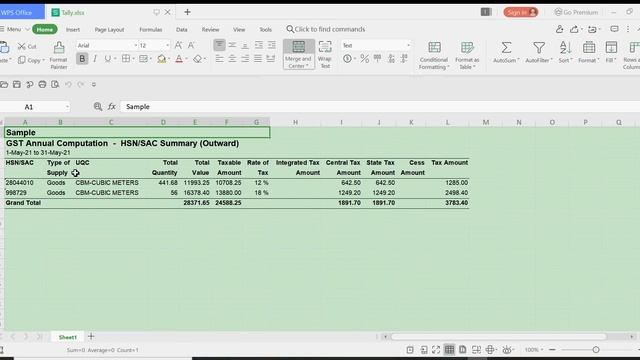The width and height of the screenshot is (640, 360).
Task: Select the Sheet1 tab
Action: click(x=67, y=337)
